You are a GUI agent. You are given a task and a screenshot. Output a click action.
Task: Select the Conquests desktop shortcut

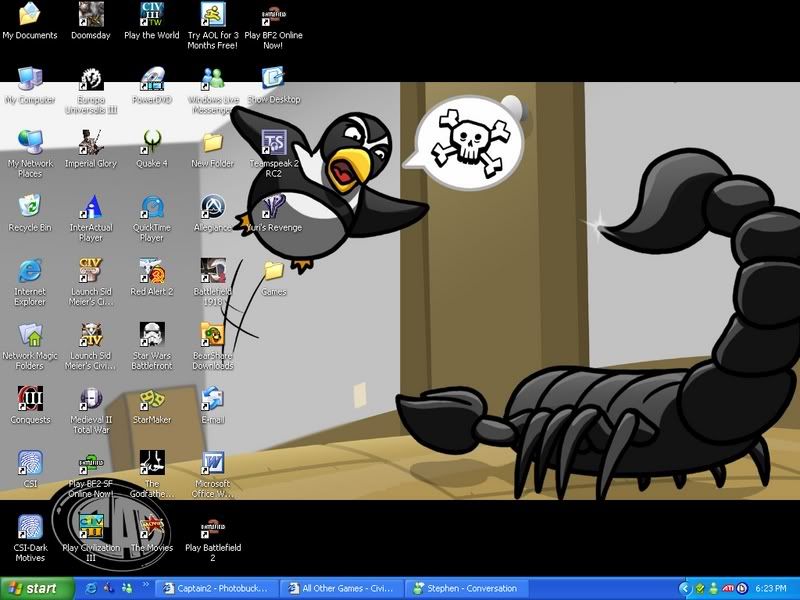(30, 406)
